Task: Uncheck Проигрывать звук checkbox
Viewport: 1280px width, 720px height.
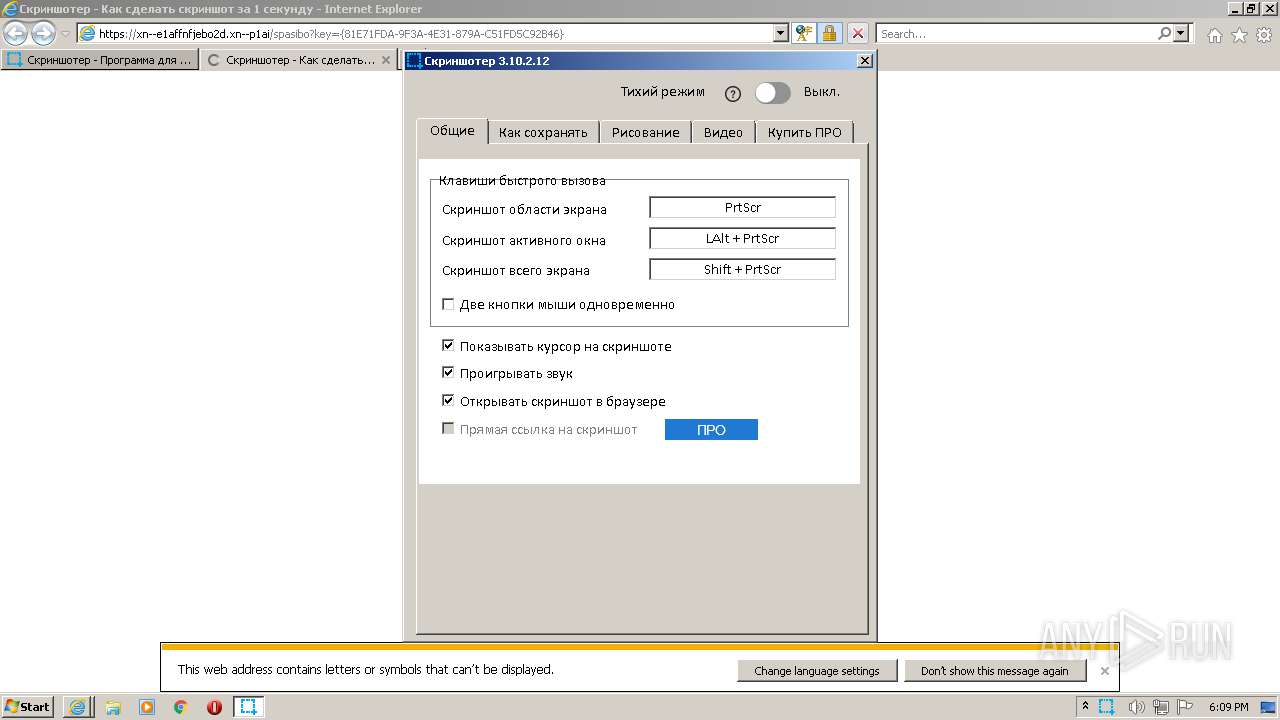Action: click(x=448, y=373)
